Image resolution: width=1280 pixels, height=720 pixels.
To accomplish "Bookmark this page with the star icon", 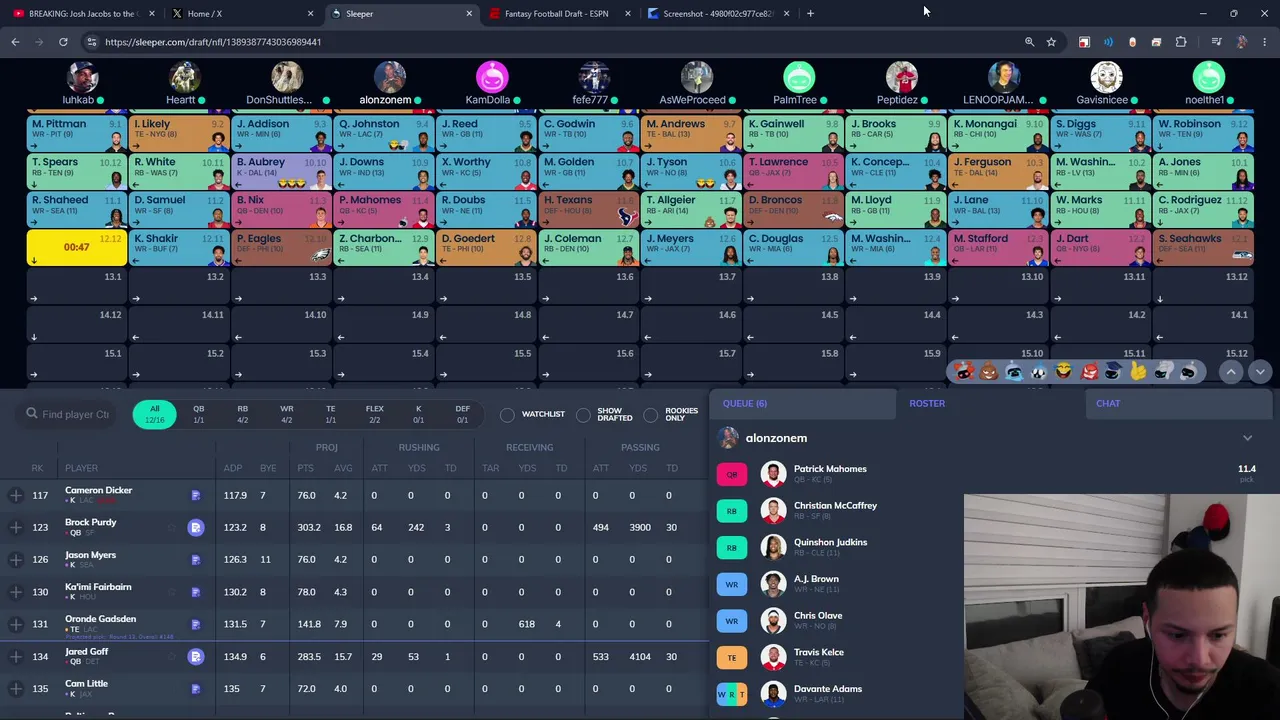I will click(x=1051, y=42).
